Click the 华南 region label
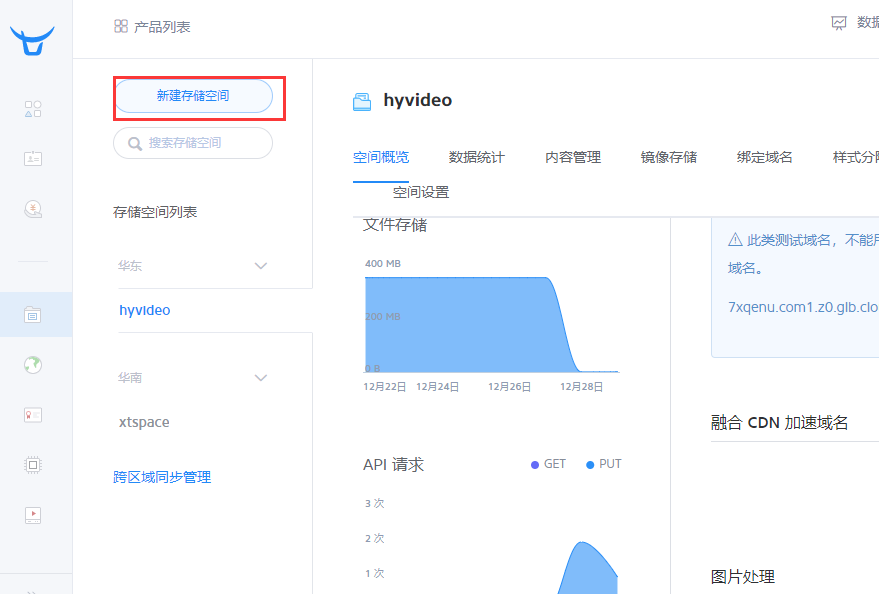This screenshot has height=594, width=879. [130, 378]
